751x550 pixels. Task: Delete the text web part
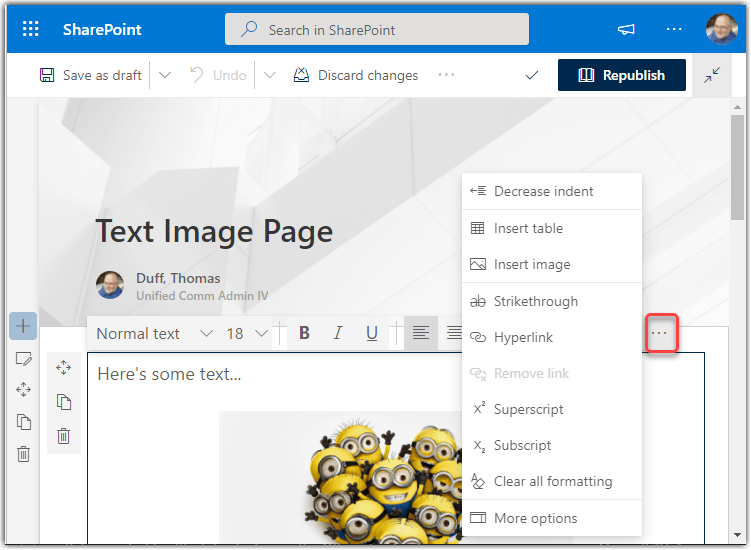click(64, 436)
